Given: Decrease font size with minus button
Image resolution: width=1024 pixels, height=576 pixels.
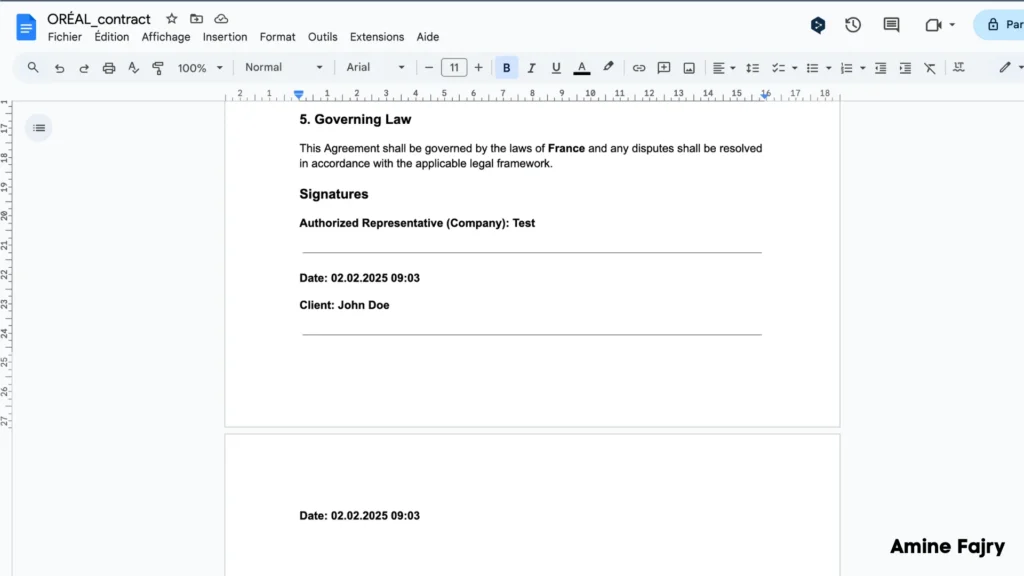Looking at the screenshot, I should pos(428,67).
